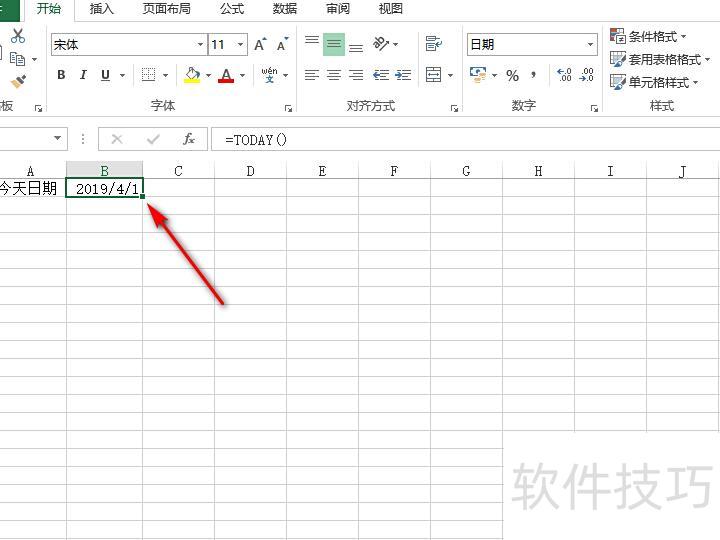
Task: Apply percent style
Action: click(512, 75)
